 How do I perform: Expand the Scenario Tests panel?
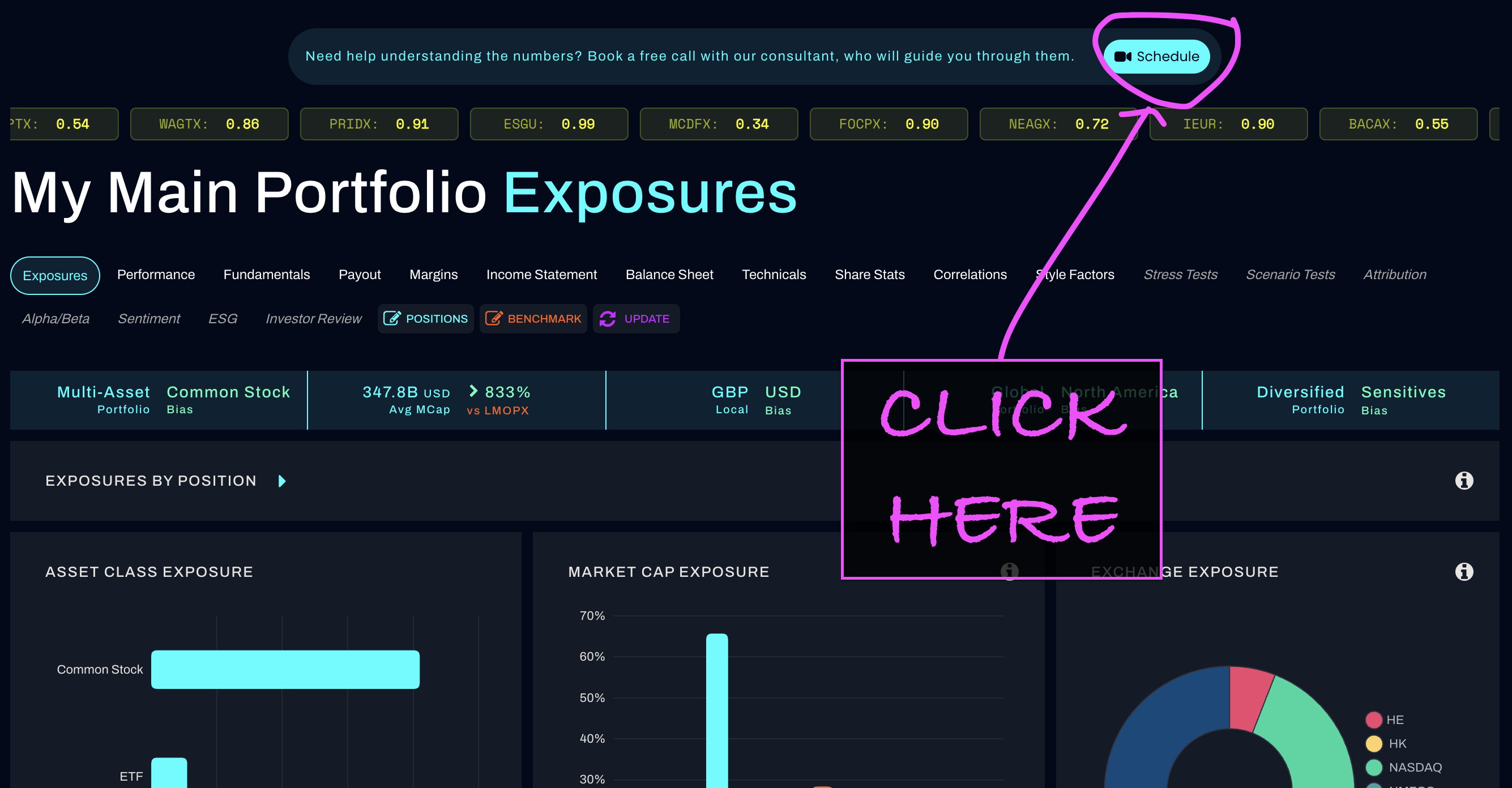pos(1290,274)
